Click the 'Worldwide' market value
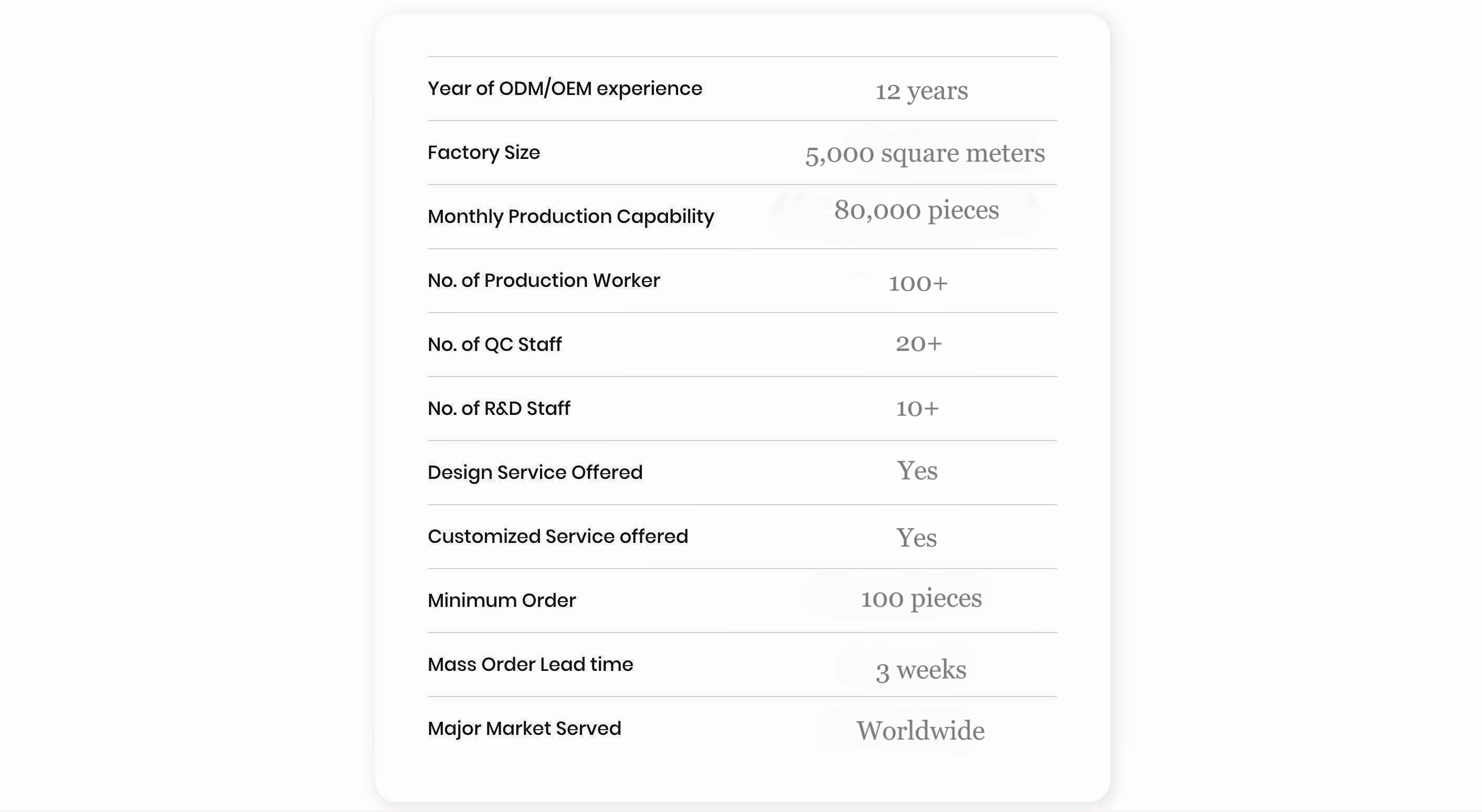Screen dimensions: 1482x812 [920, 731]
